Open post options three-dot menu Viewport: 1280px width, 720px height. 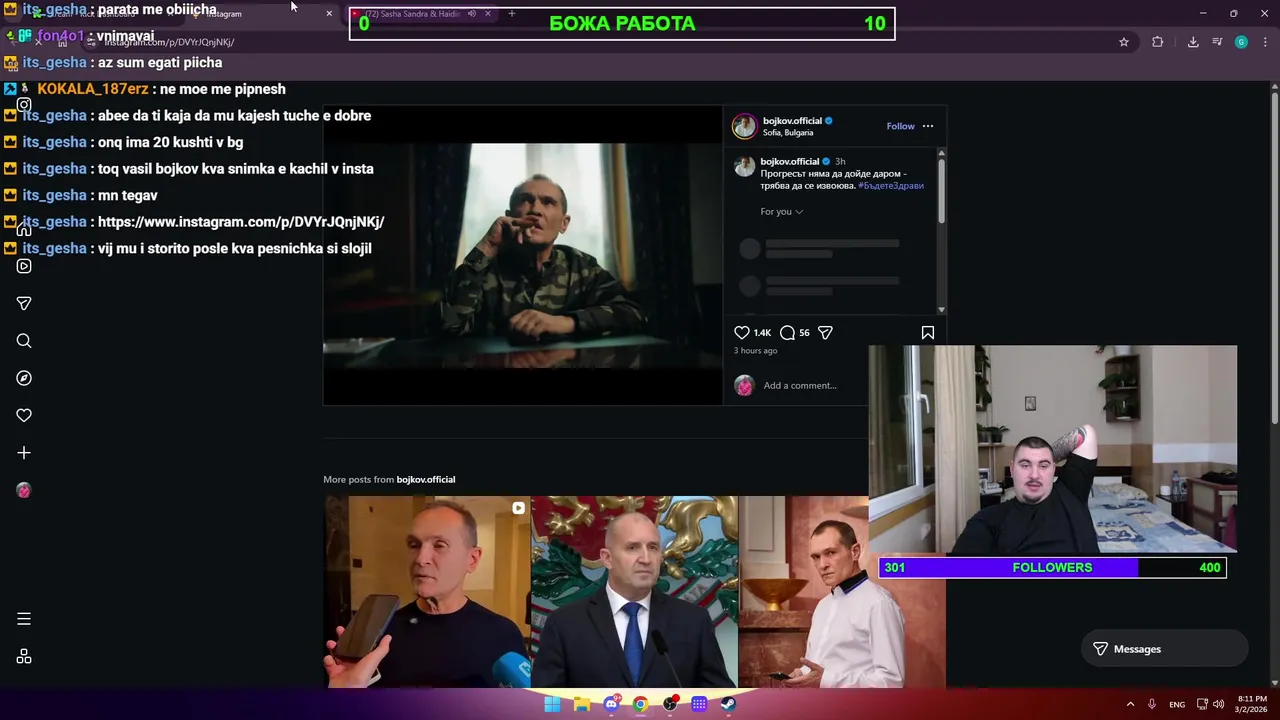click(x=928, y=126)
